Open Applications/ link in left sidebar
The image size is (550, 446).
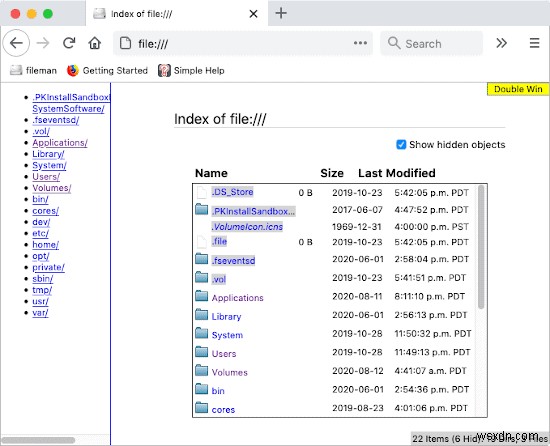[x=60, y=143]
